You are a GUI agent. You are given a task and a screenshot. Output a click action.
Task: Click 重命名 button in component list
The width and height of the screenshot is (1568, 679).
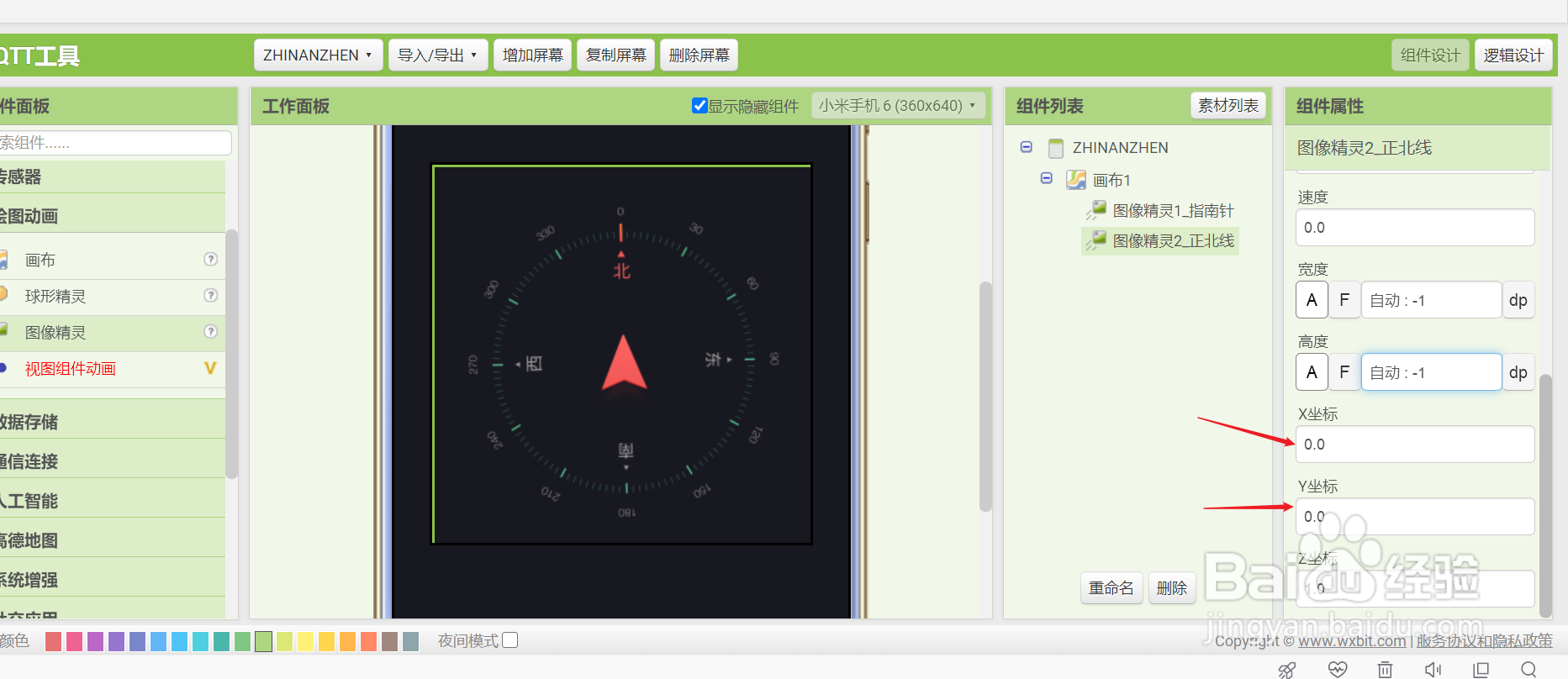[1111, 587]
